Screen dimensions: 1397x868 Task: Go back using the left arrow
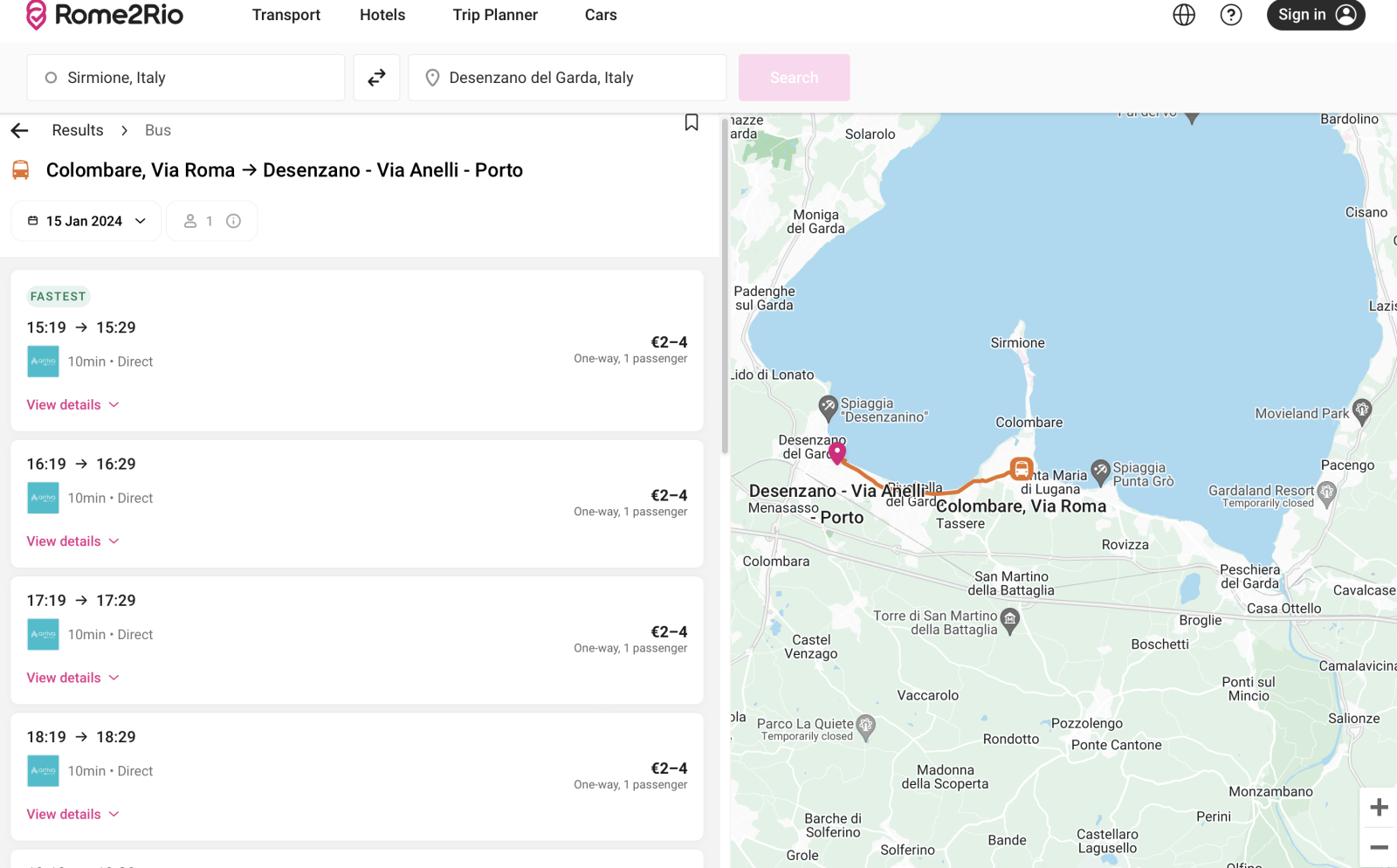point(20,131)
